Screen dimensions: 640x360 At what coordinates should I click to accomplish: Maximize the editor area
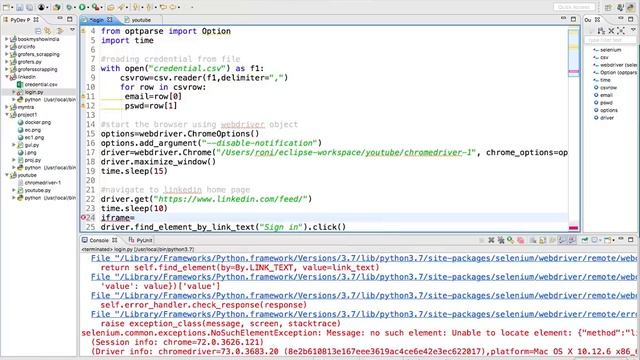tap(573, 19)
